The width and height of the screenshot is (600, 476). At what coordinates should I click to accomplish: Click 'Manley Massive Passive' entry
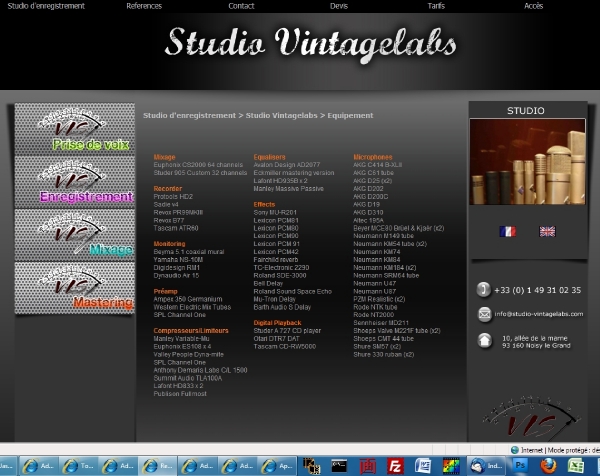tap(289, 189)
